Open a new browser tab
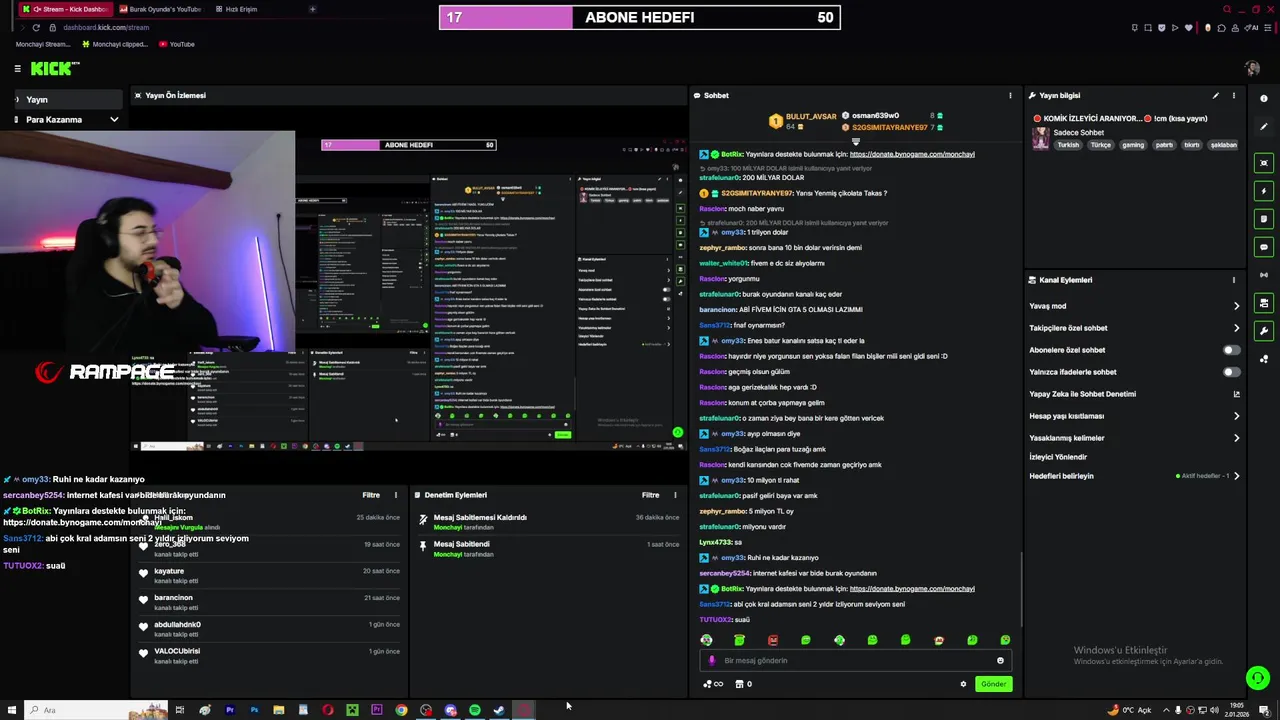This screenshot has width=1280, height=720. pos(313,9)
